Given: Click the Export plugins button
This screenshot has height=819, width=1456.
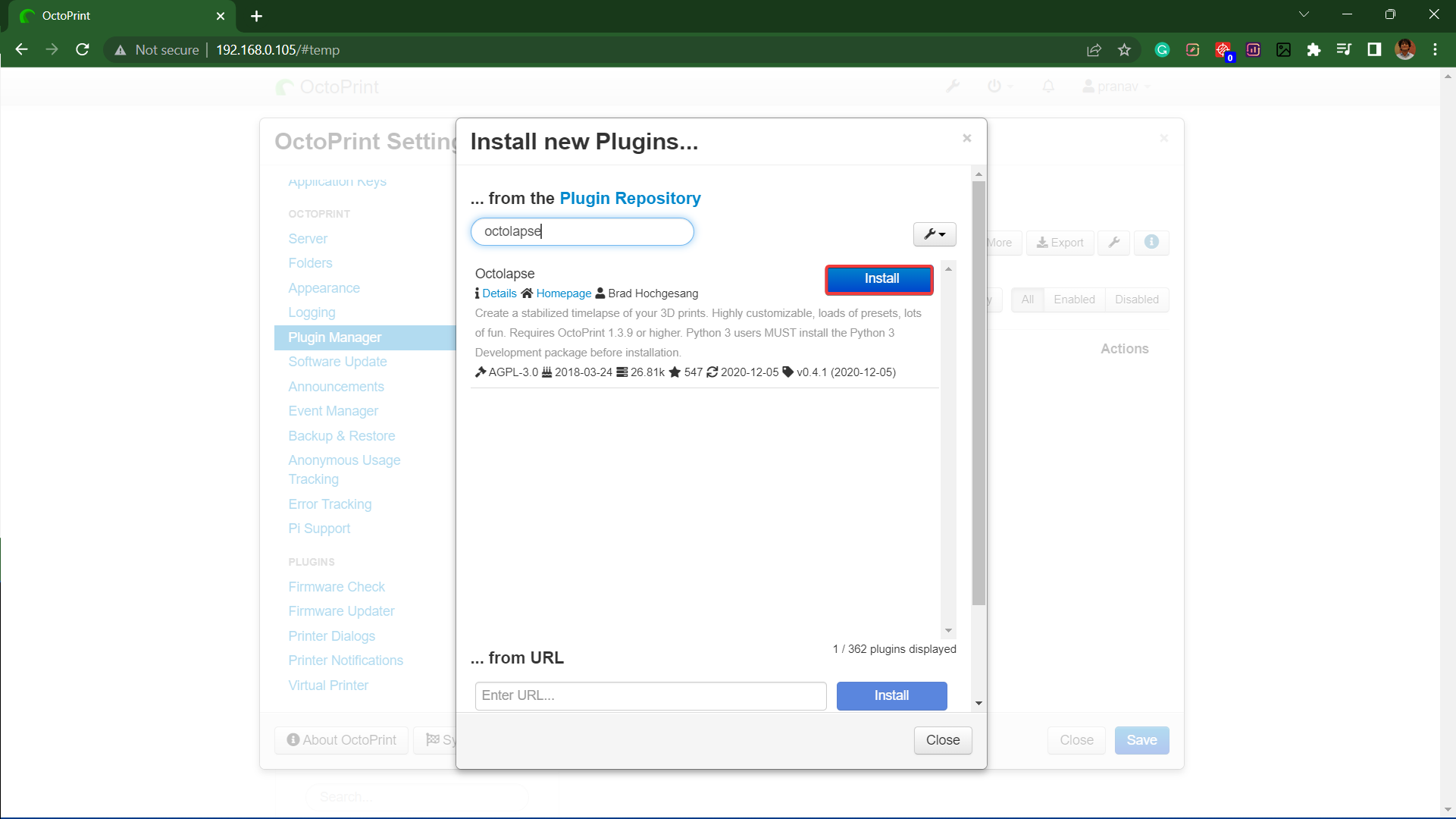Looking at the screenshot, I should pos(1060,243).
